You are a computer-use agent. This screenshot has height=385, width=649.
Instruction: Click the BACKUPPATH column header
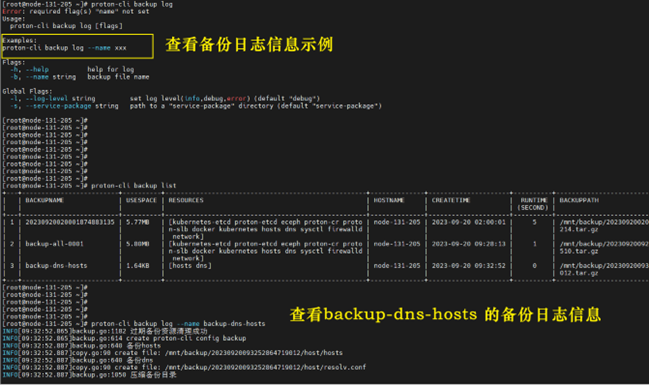pos(579,200)
